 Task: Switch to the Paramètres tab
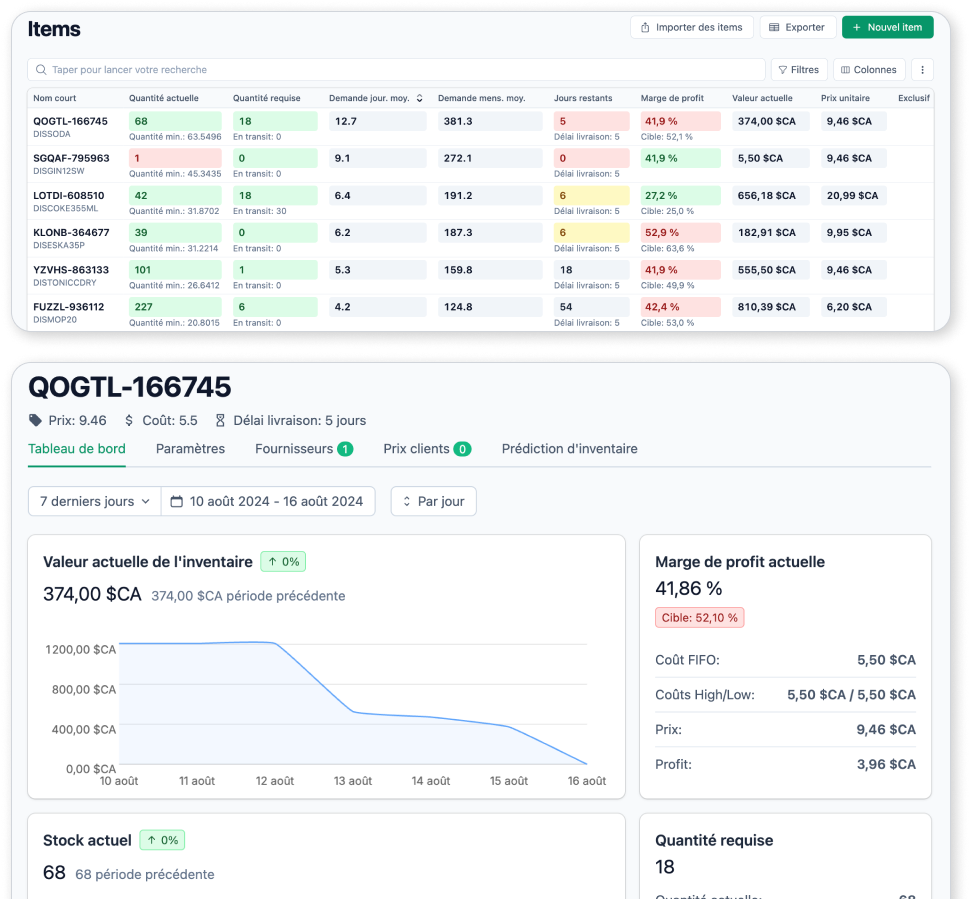pos(190,449)
